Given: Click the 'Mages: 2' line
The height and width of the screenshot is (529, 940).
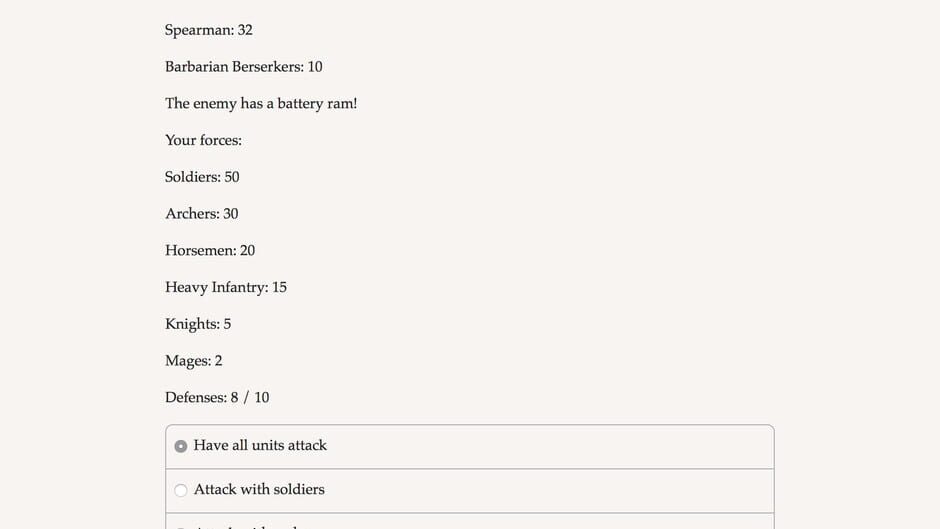Looking at the screenshot, I should click(193, 361).
